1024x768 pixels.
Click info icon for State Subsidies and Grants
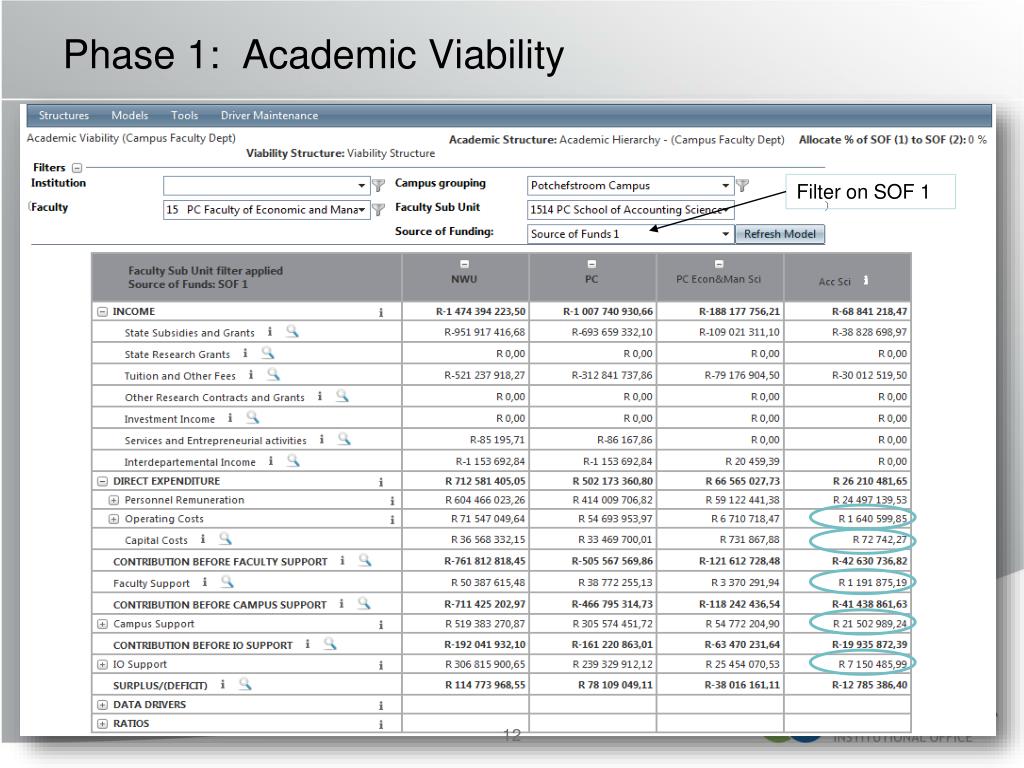[x=270, y=332]
